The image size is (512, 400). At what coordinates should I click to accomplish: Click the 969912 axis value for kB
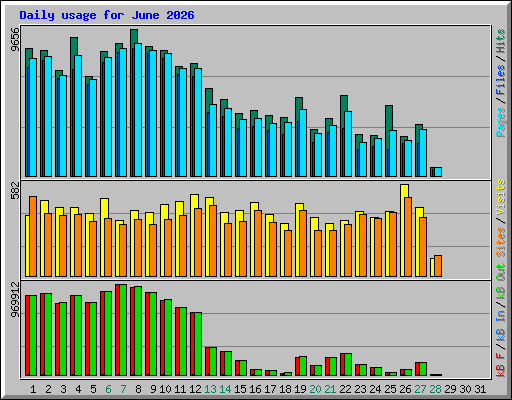tap(15, 300)
